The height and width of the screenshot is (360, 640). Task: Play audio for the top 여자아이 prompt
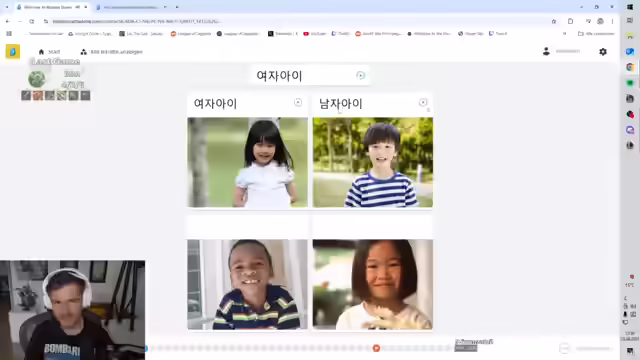[360, 76]
